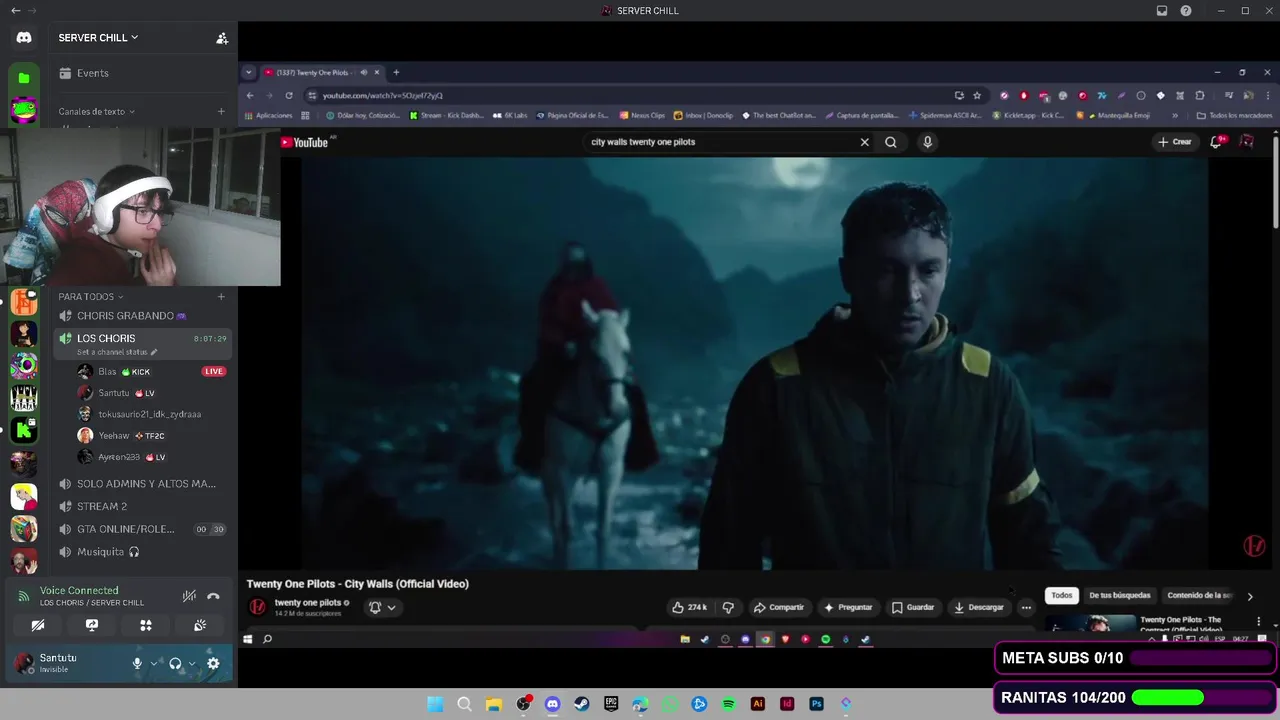Click Descargar to download the video
This screenshot has height=720, width=1280.
coord(979,607)
